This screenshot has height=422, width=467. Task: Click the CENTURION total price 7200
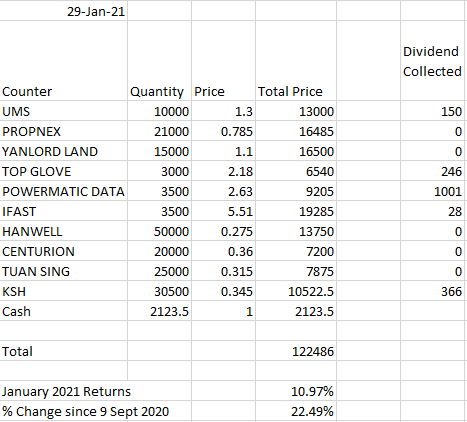296,251
